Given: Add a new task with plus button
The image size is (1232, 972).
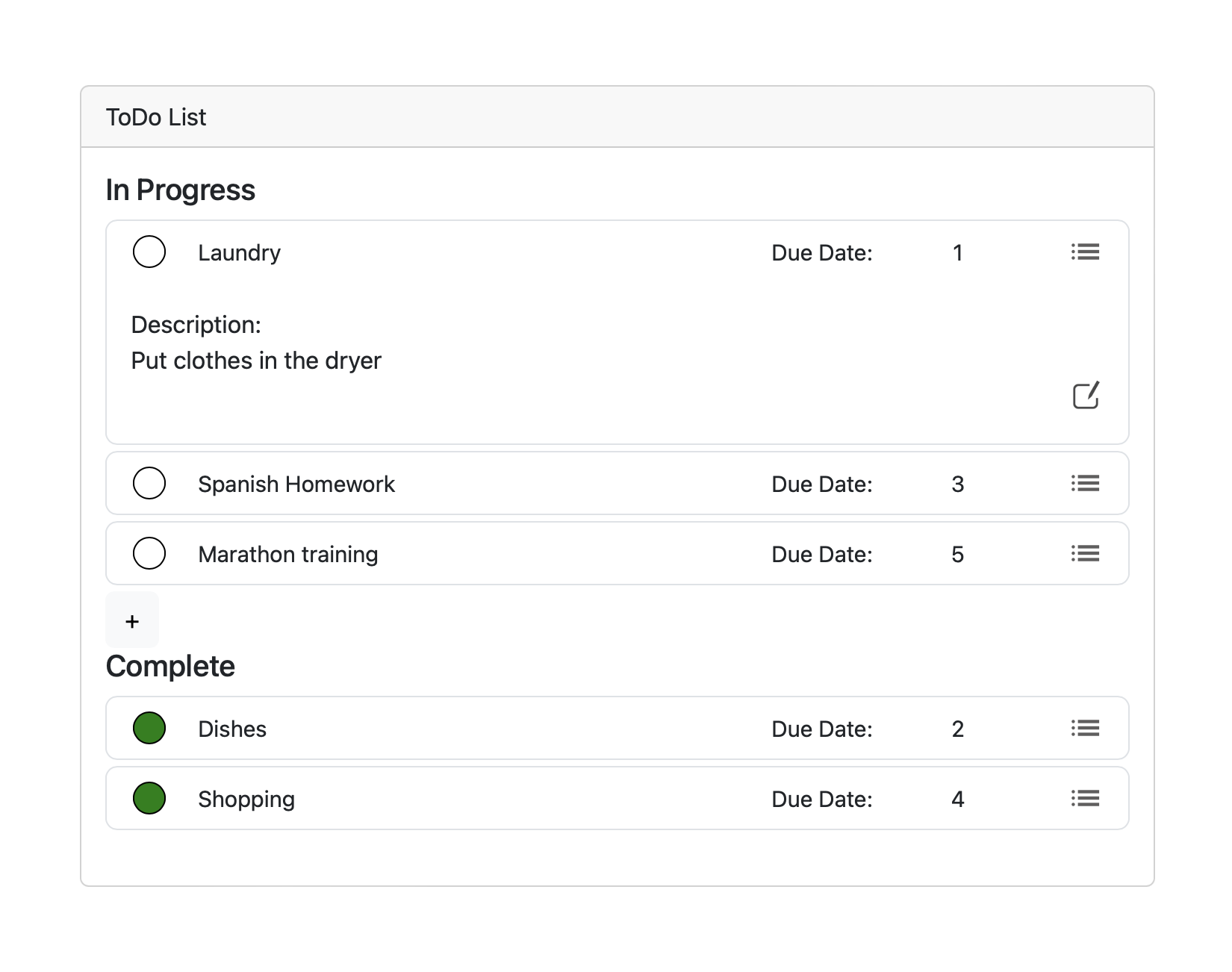Looking at the screenshot, I should [x=132, y=620].
